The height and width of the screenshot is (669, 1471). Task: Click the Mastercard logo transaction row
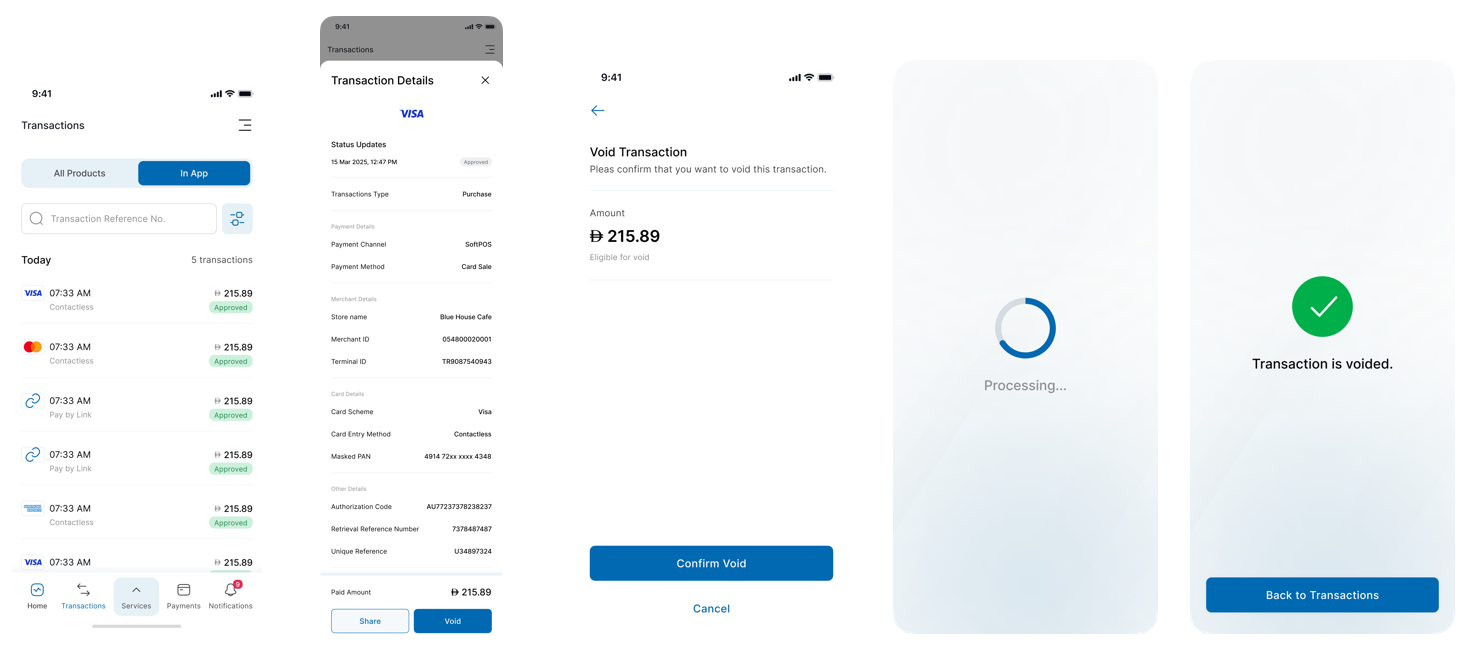(137, 353)
